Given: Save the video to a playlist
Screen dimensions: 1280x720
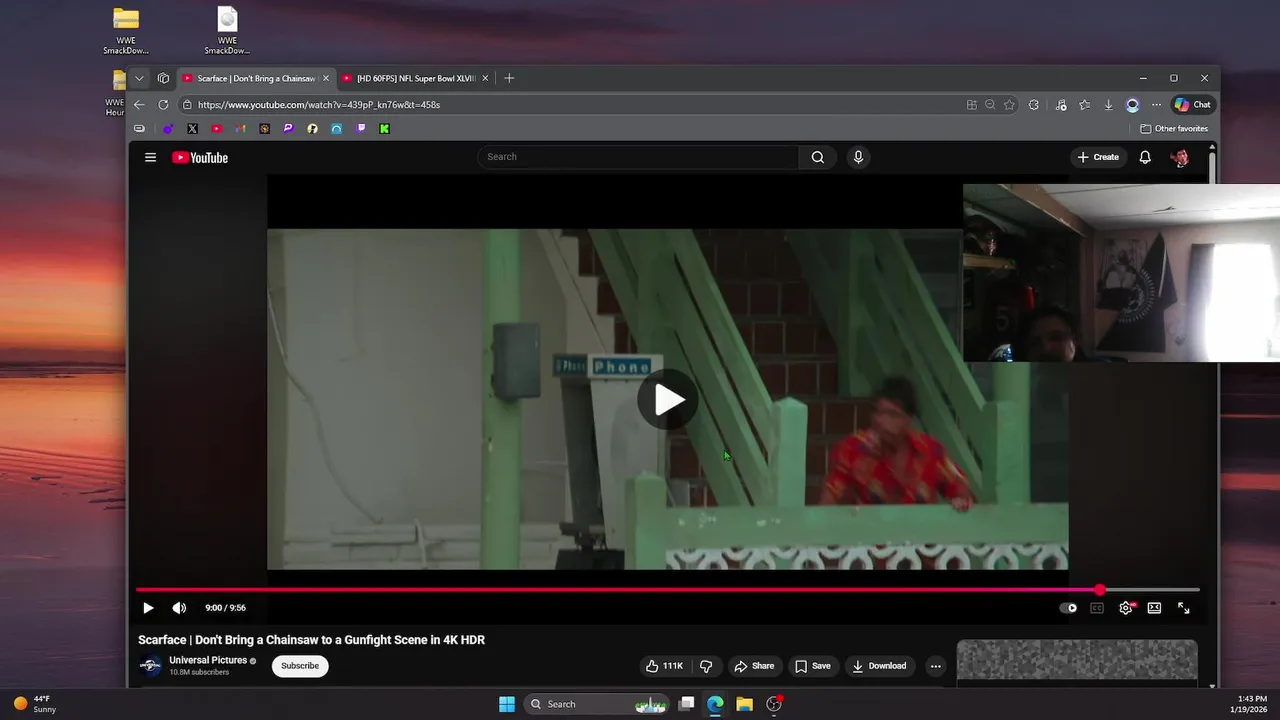Looking at the screenshot, I should click(x=813, y=666).
